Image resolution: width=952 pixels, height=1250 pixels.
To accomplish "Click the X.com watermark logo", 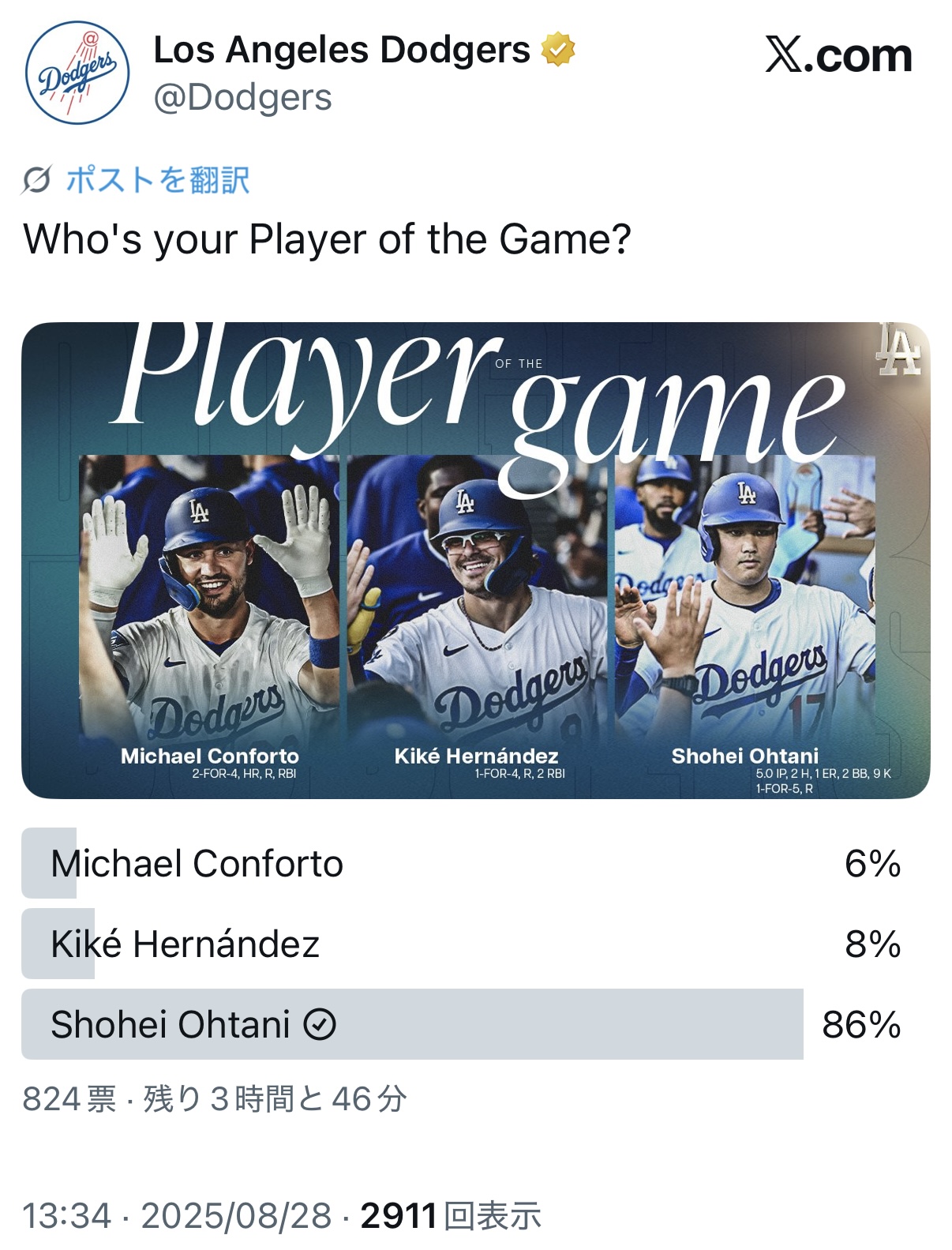I will click(839, 55).
